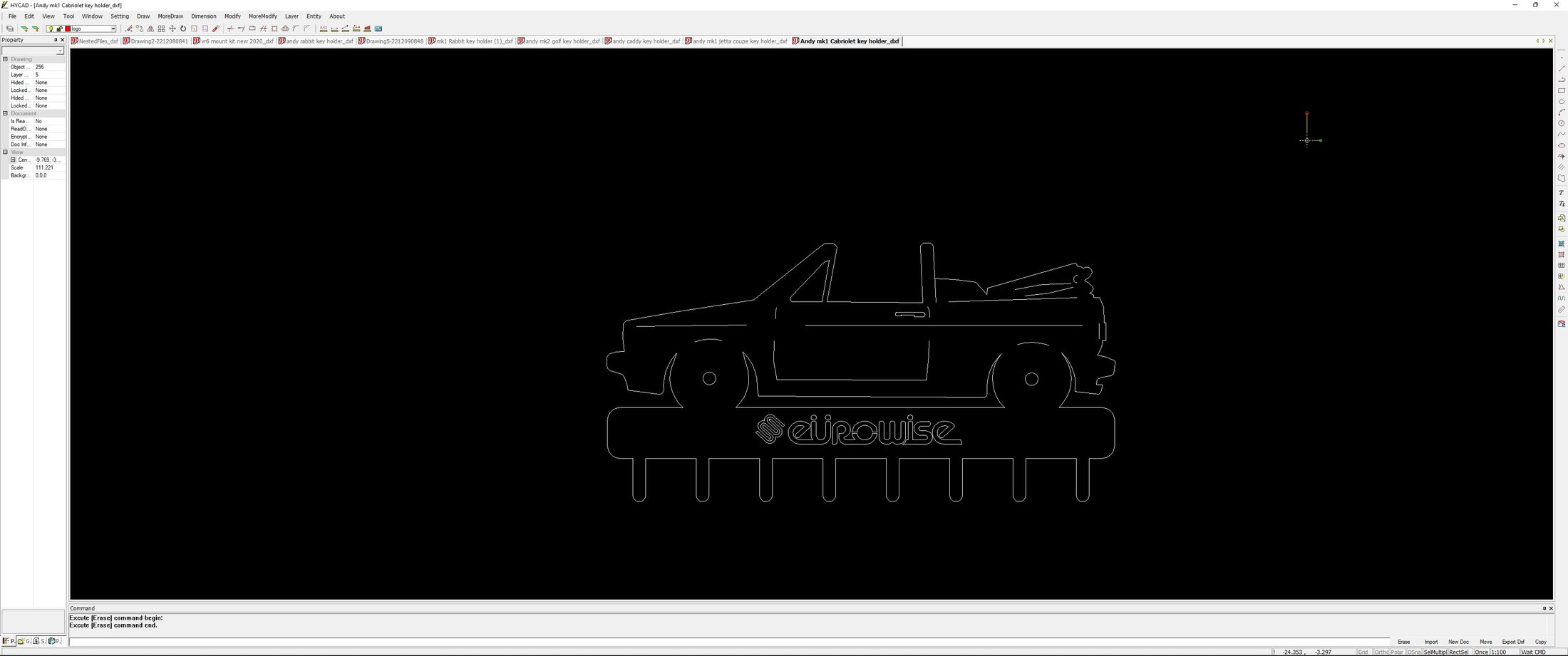Open the MoreDraw menu
The height and width of the screenshot is (656, 1568).
click(x=170, y=16)
